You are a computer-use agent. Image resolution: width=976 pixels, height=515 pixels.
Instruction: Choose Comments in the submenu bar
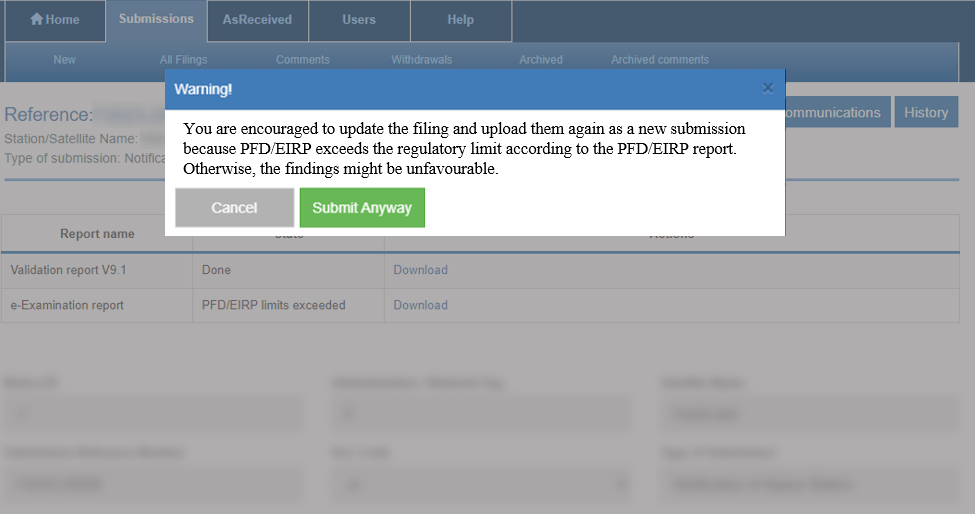303,60
